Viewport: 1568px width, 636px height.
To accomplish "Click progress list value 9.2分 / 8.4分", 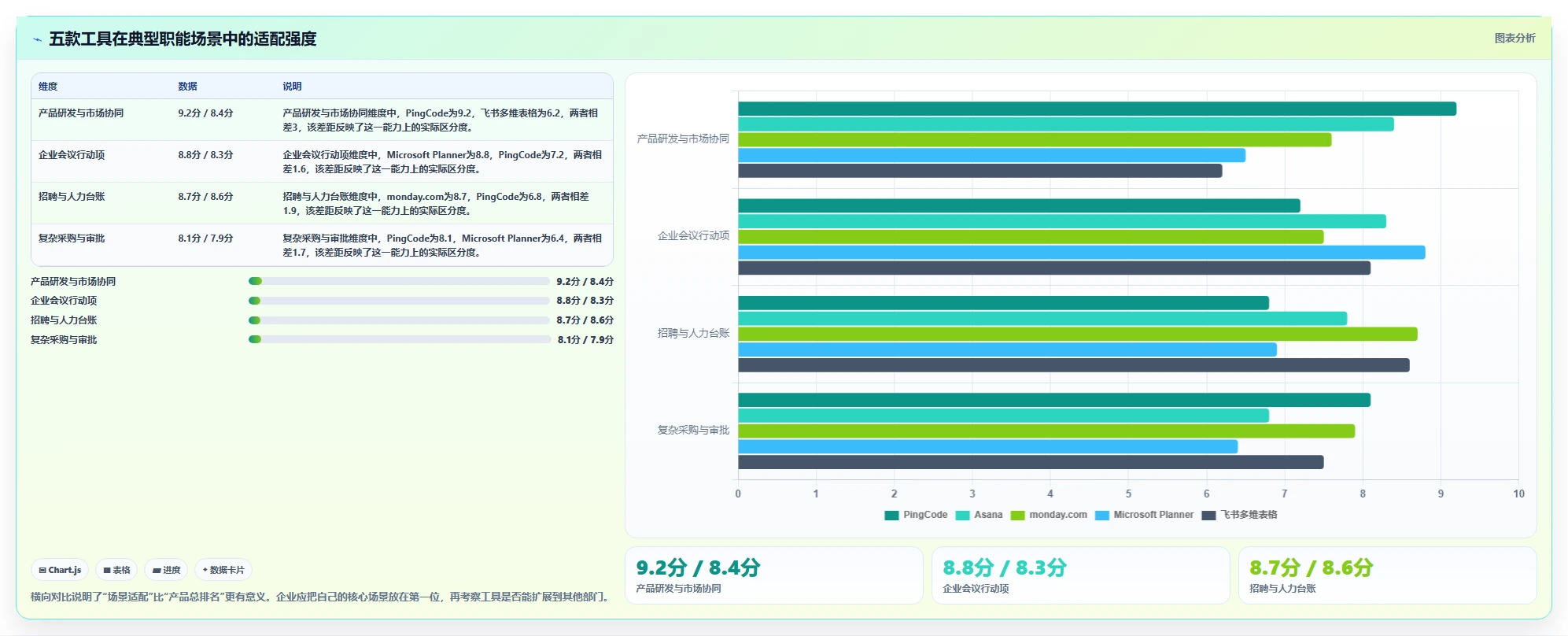I will (585, 282).
